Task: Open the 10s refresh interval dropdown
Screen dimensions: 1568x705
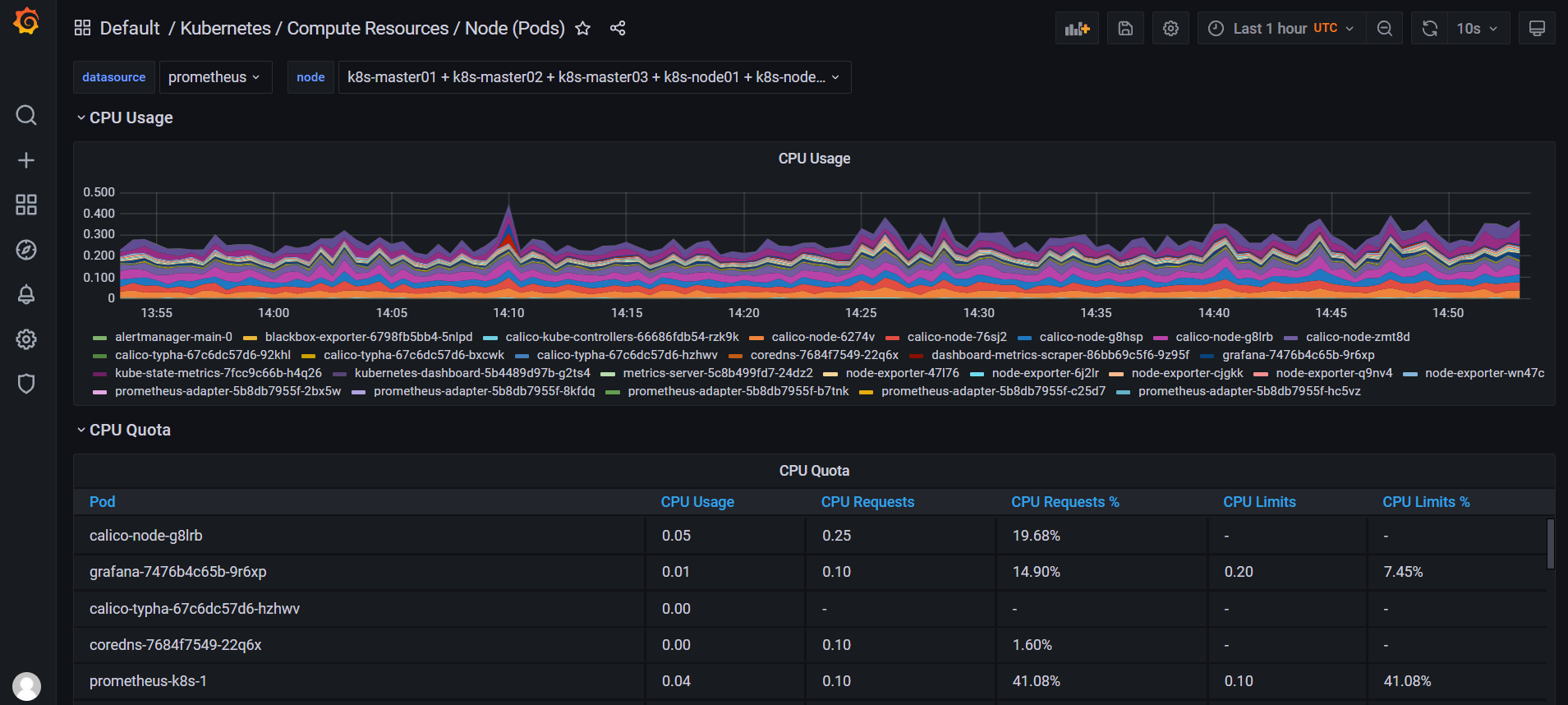Action: point(1478,29)
